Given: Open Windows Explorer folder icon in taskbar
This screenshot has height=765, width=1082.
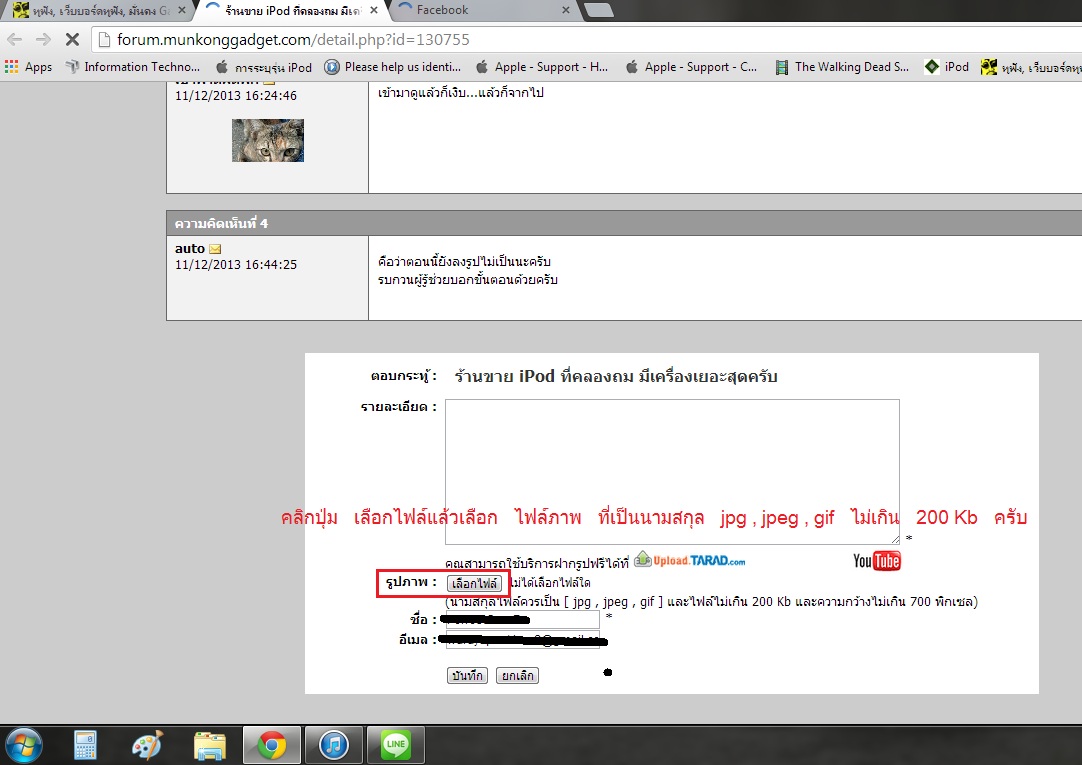Looking at the screenshot, I should coord(209,745).
